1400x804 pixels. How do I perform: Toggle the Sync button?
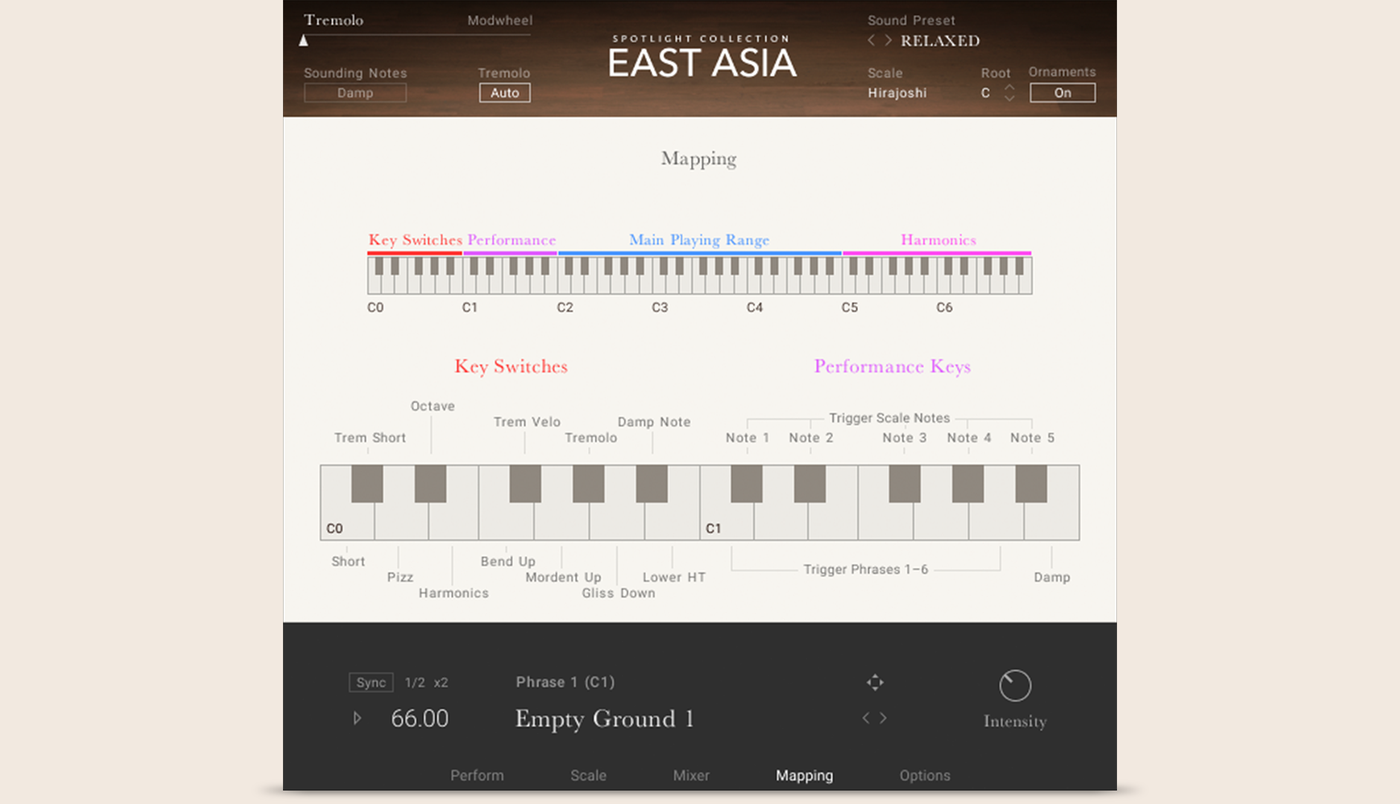[371, 683]
